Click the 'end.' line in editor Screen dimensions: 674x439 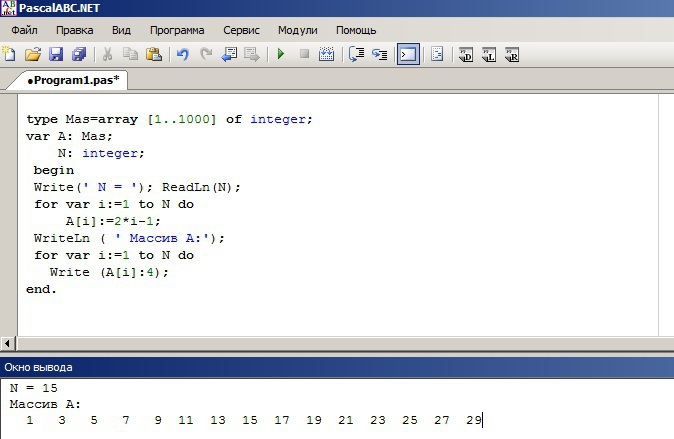41,289
